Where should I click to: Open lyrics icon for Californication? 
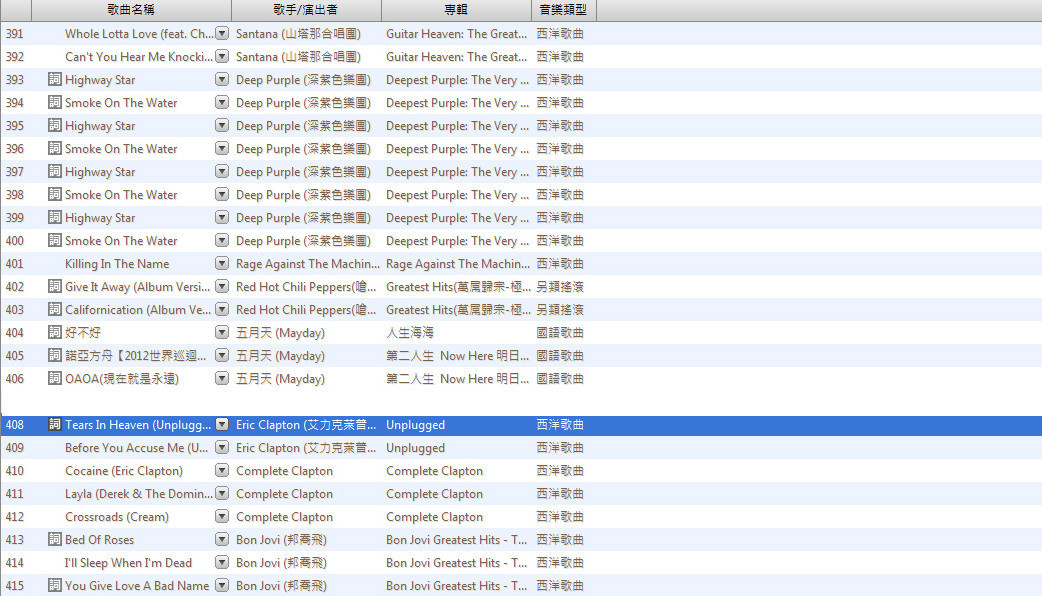54,310
